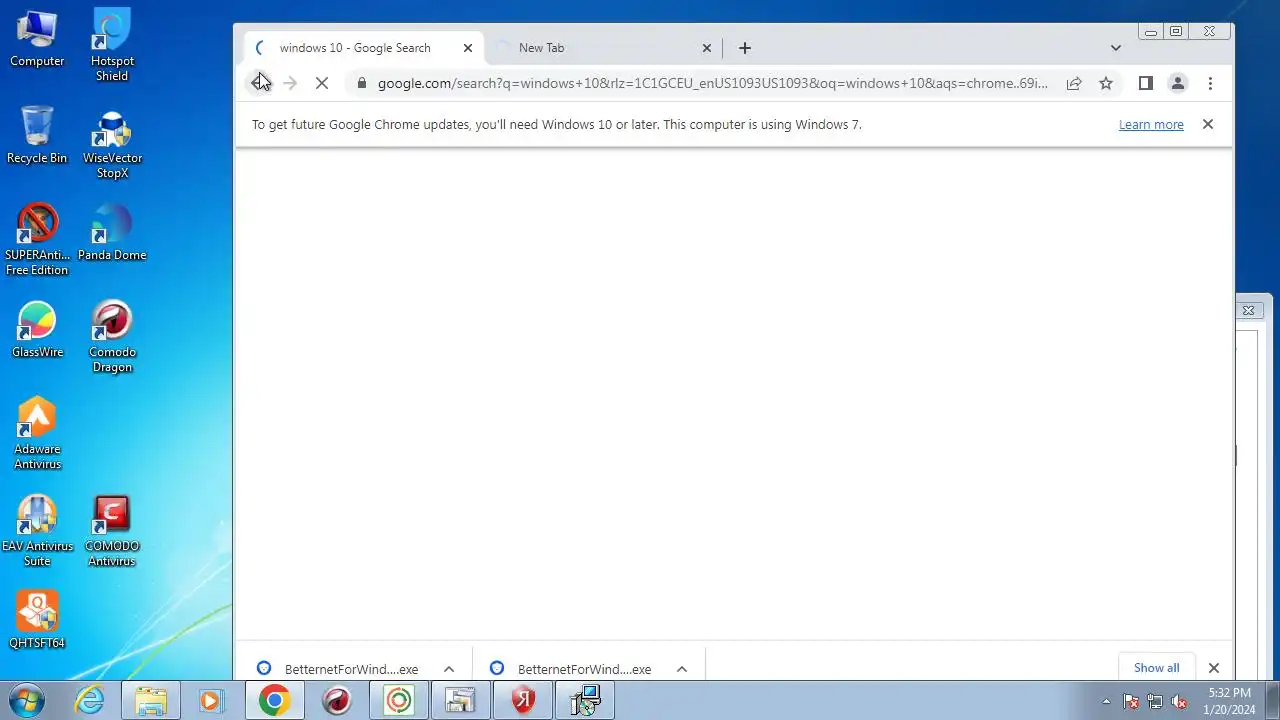Read the Windows 7 update warning text
Screen dimensions: 1280x720
[556, 125]
